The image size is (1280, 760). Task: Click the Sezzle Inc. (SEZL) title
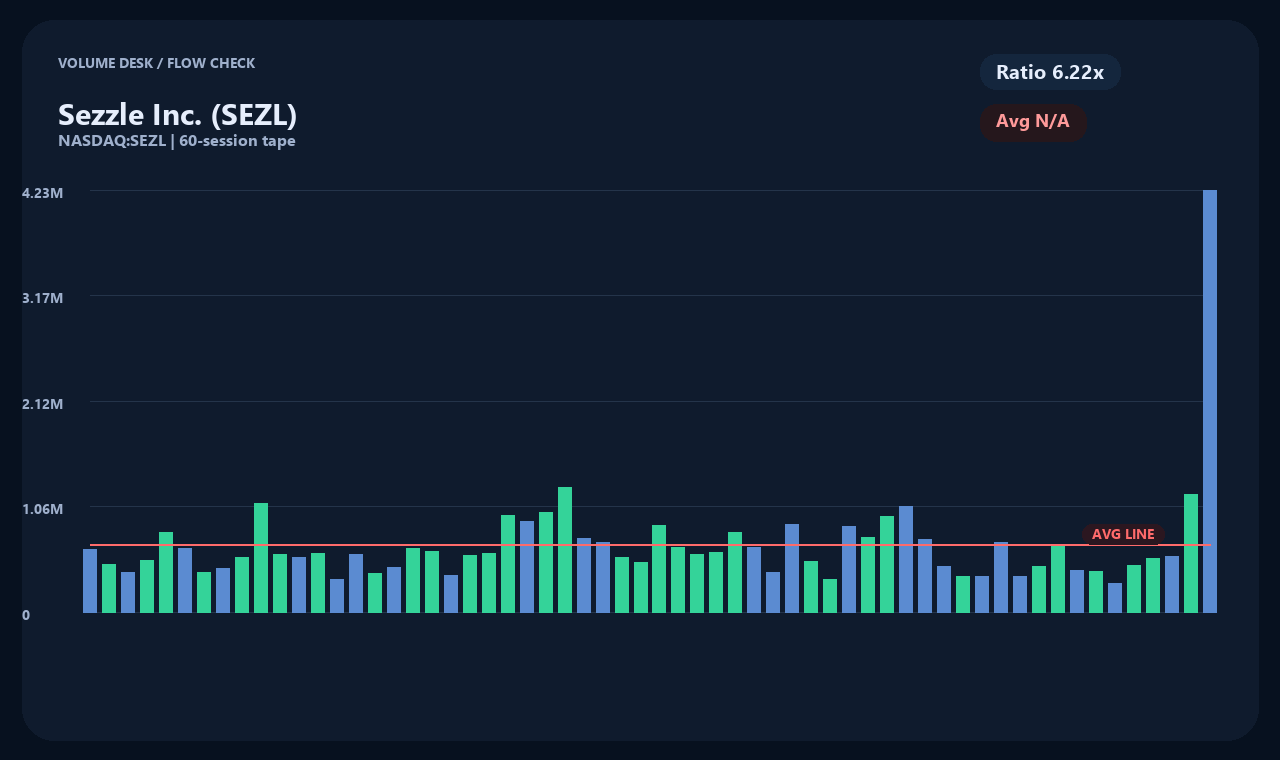point(177,115)
